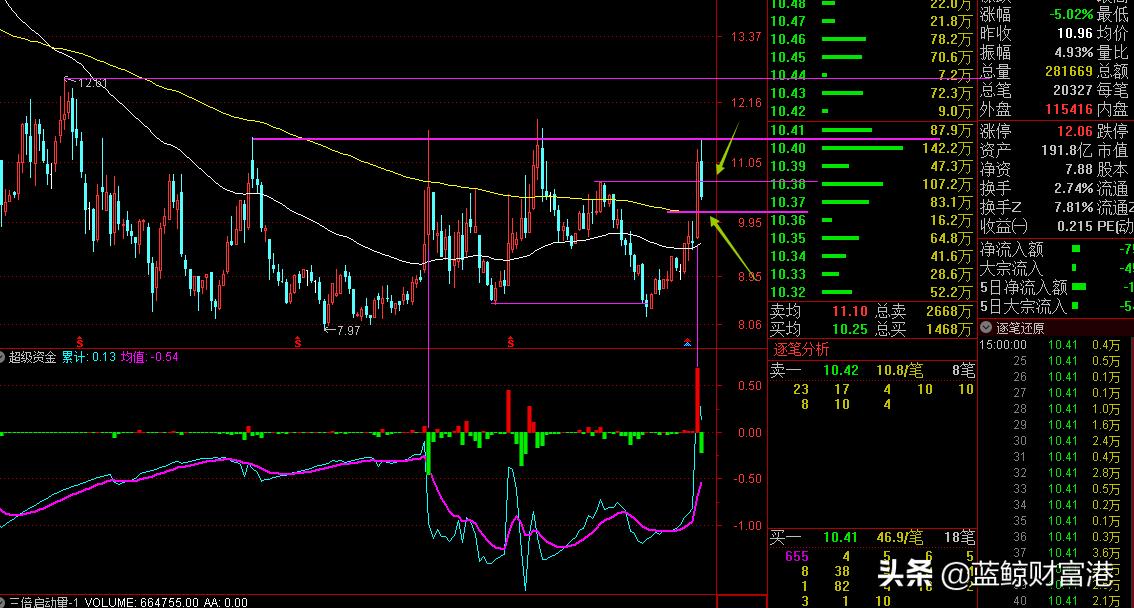The height and width of the screenshot is (608, 1134).
Task: Click the 外盘 115416 value
Action: click(x=1069, y=109)
